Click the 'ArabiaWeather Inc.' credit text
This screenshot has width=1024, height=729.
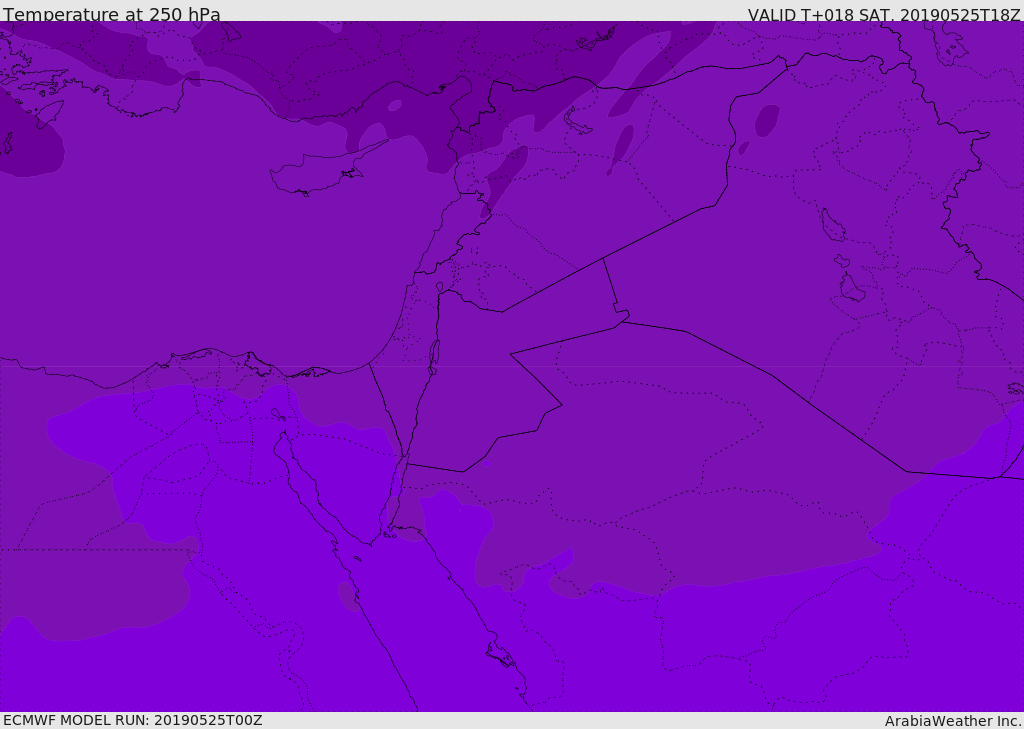point(953,721)
